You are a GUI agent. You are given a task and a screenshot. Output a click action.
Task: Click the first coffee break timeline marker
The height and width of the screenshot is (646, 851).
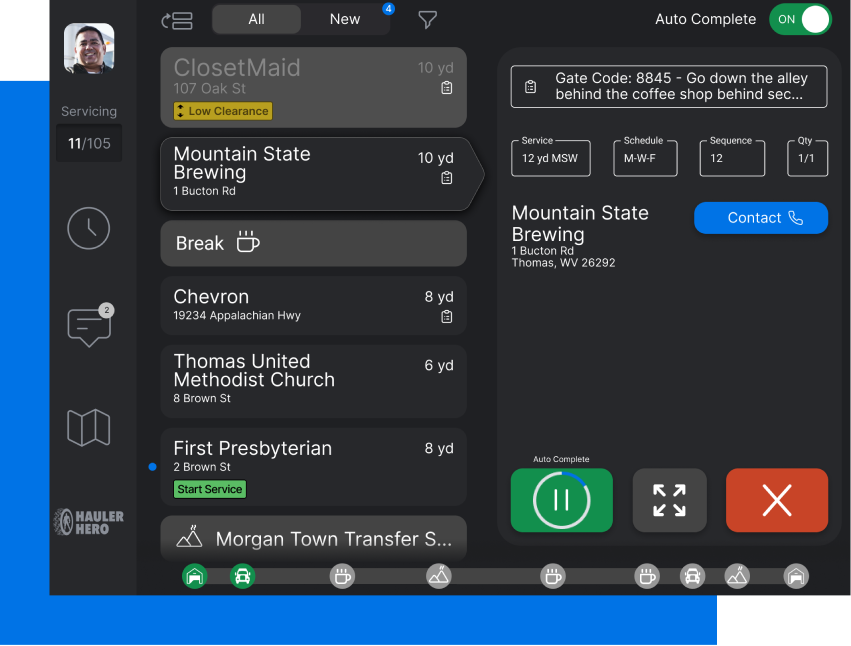[342, 577]
